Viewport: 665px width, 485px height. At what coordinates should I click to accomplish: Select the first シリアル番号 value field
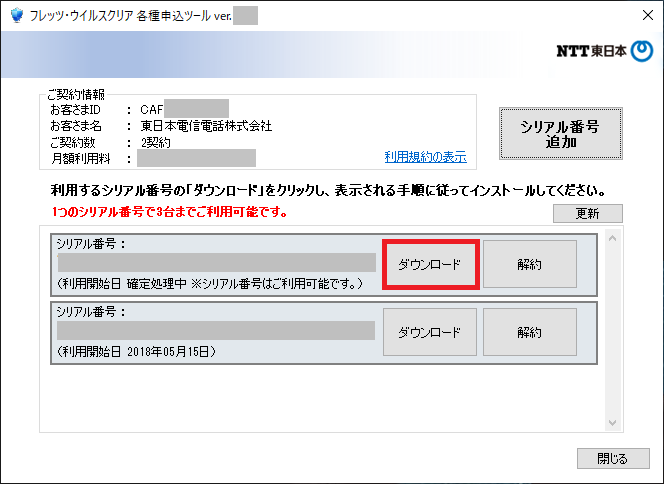[216, 263]
